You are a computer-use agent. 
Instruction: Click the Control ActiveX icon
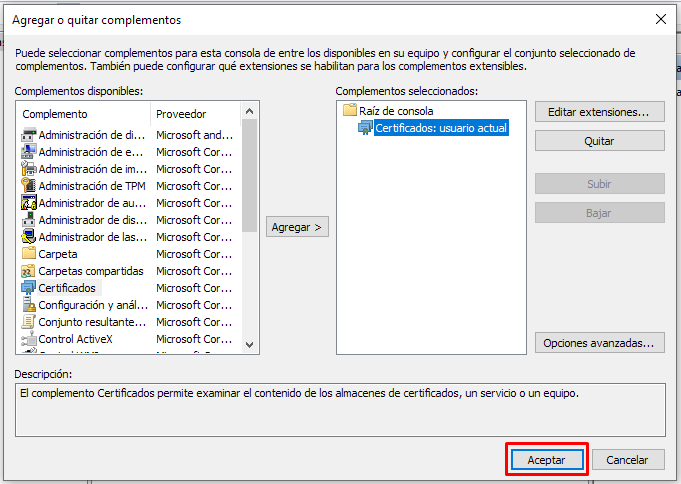[x=29, y=339]
